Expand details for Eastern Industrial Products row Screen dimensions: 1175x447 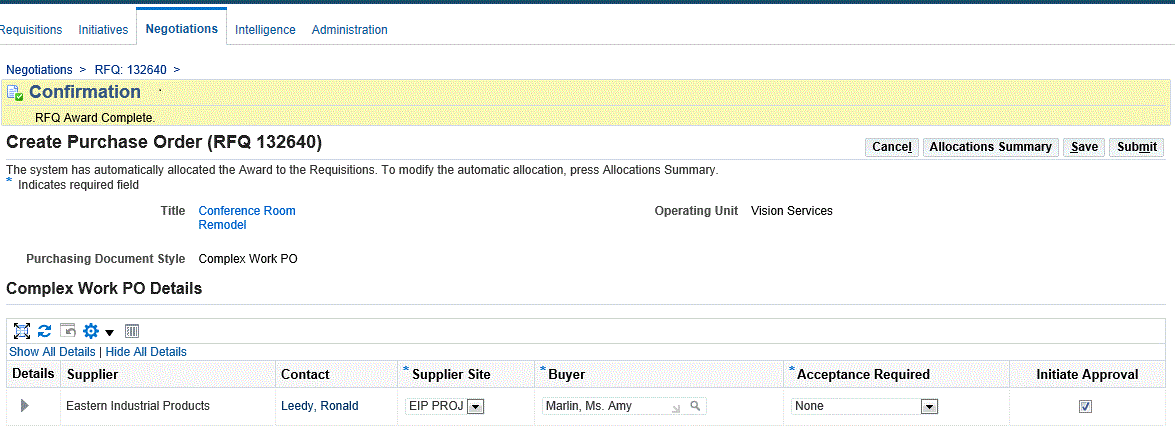pos(25,406)
